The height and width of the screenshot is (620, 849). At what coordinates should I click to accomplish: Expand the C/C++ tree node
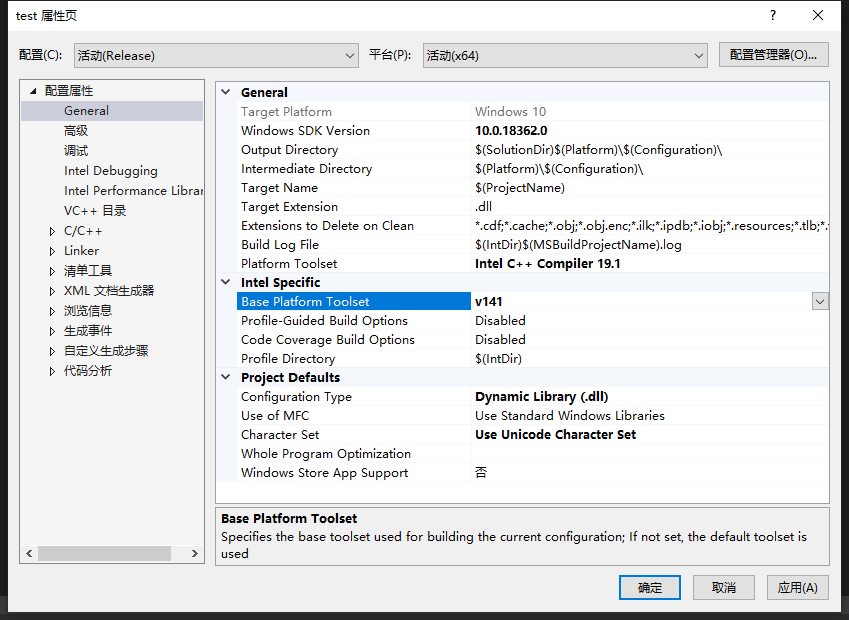[x=53, y=231]
